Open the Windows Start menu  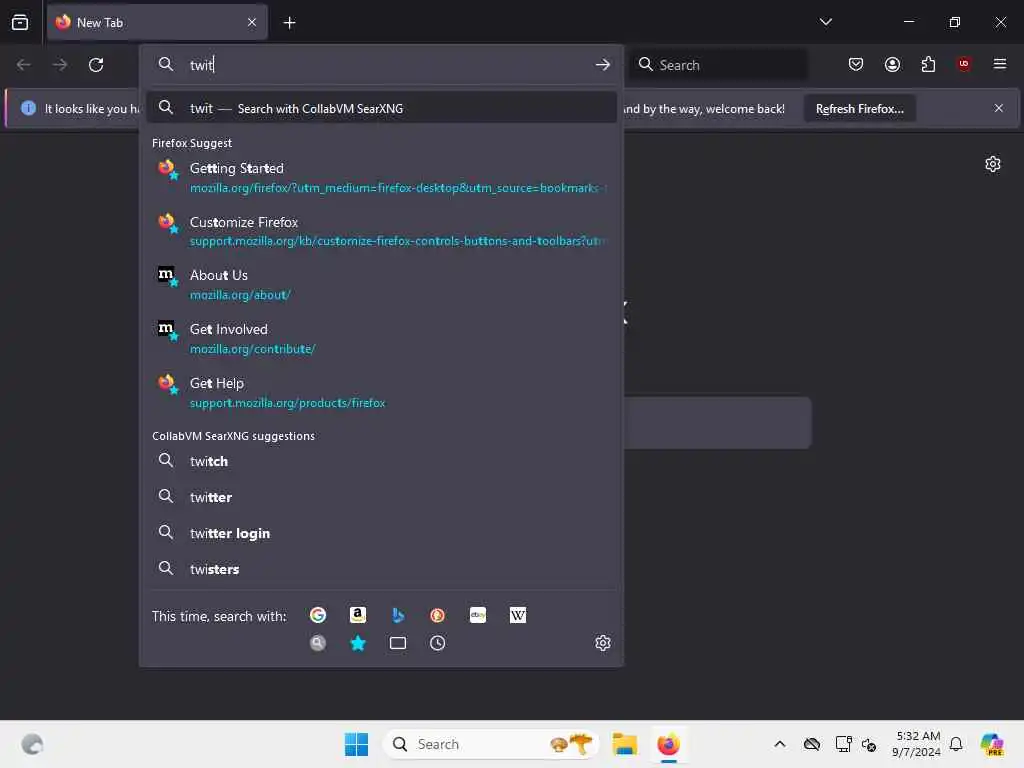coord(356,744)
